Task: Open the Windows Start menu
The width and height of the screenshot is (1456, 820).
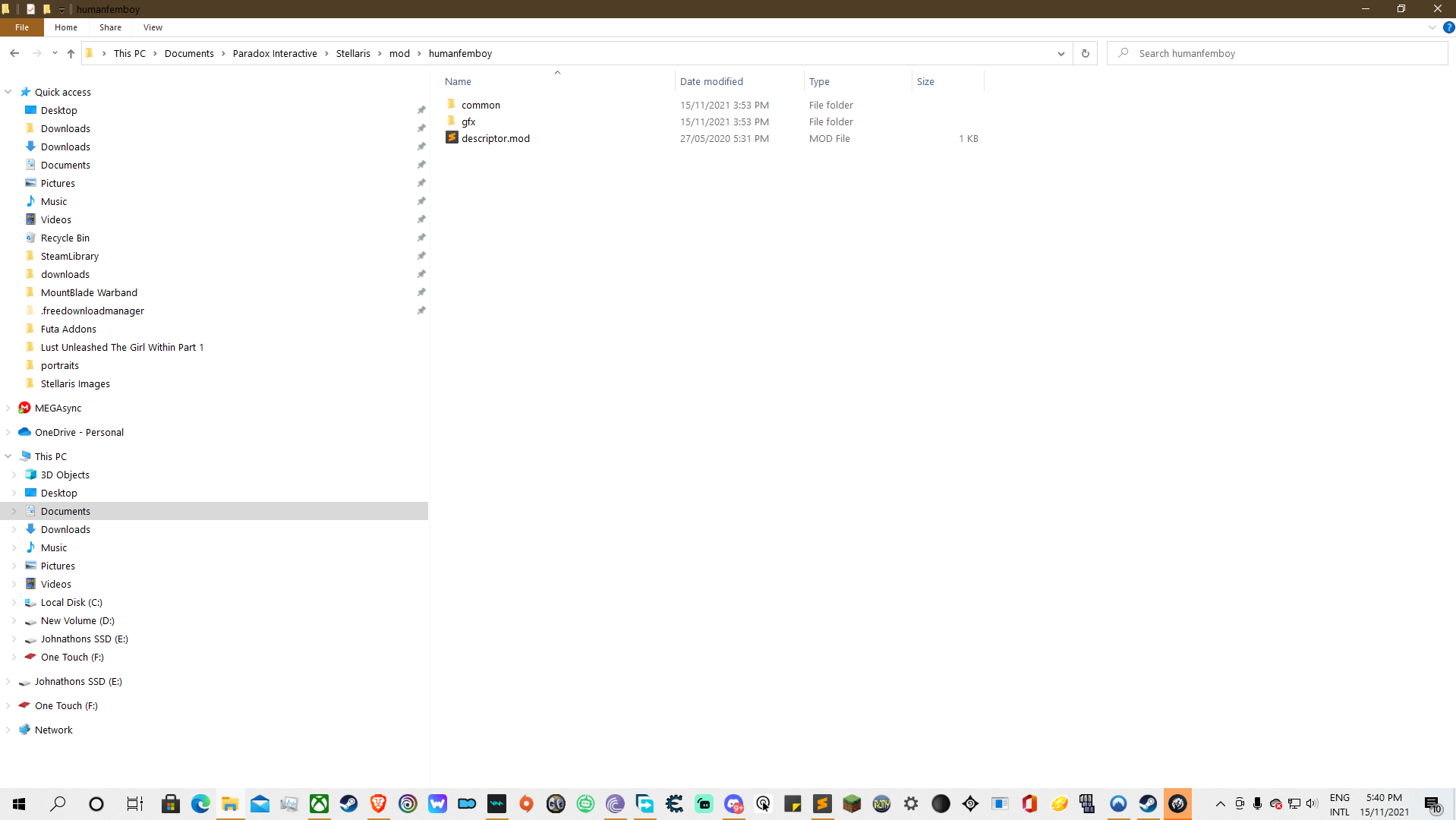Action: pos(19,804)
